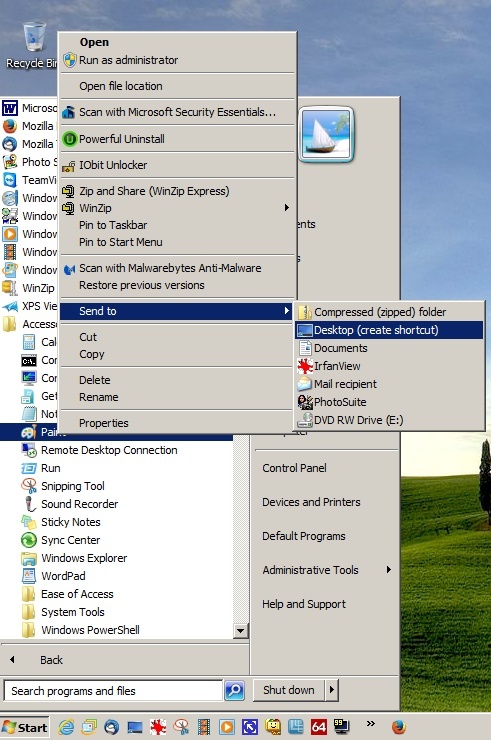Click the Mozilla Firefox icon in programs list
Viewport: 491px width, 740px height.
(x=10, y=126)
